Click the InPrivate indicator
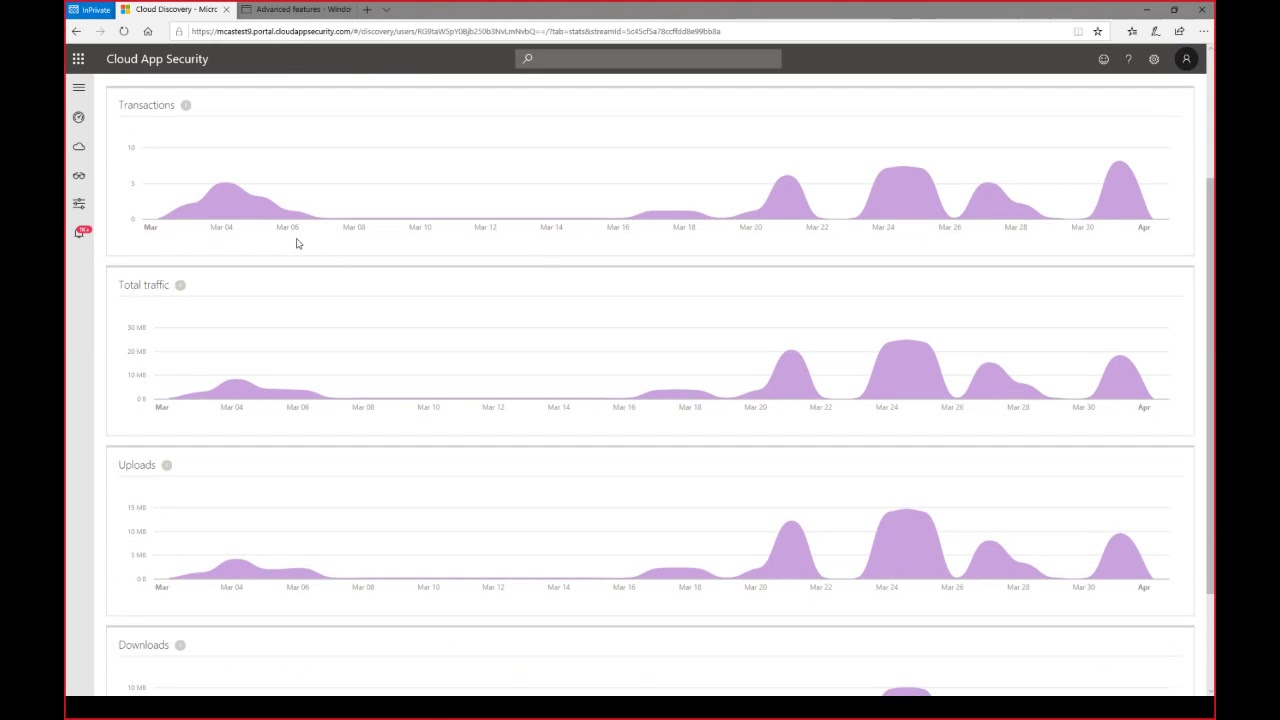The image size is (1280, 720). 90,10
